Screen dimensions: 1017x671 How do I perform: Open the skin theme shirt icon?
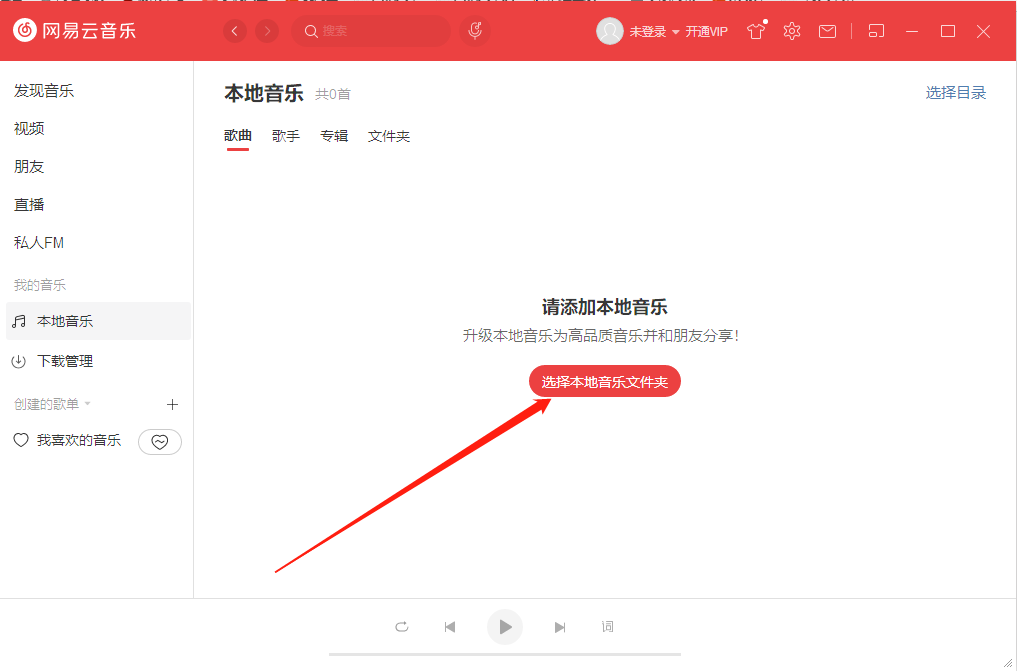(756, 31)
